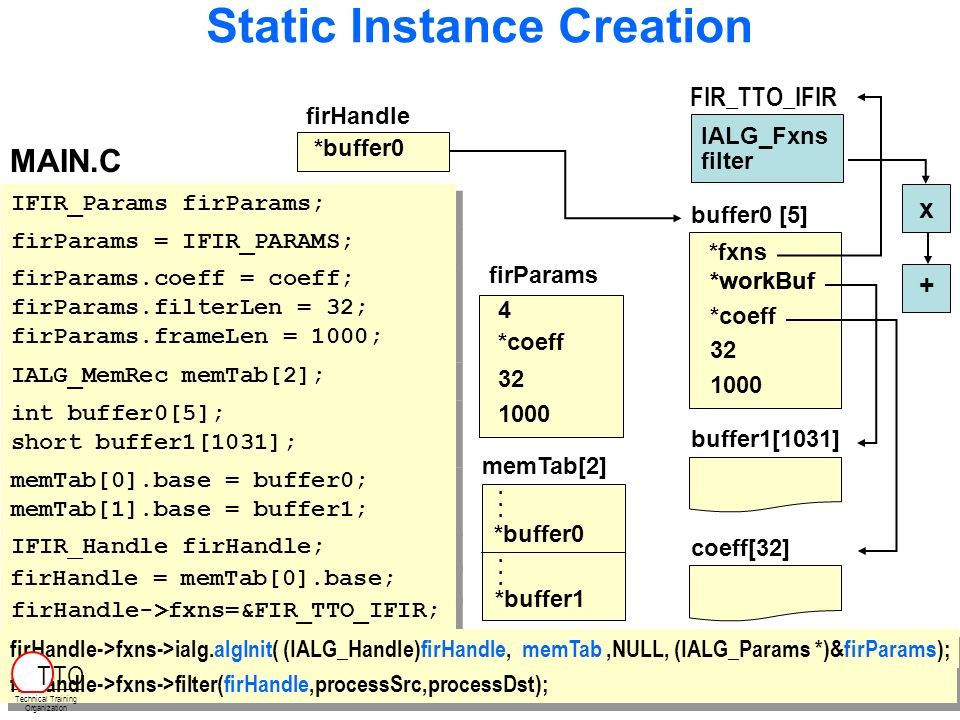Screen dimensions: 960x720
Task: Click *fxns in the buffer0 box
Action: click(738, 252)
